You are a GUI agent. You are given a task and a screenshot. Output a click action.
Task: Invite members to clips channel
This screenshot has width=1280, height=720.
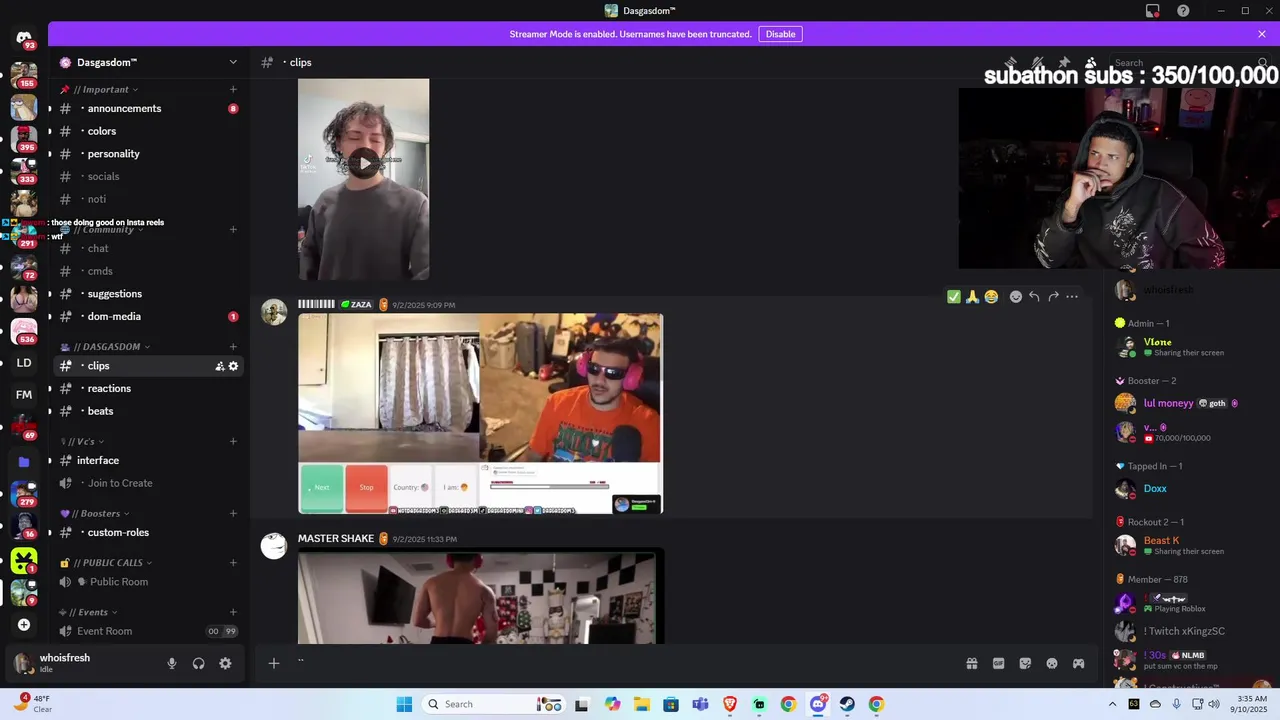point(219,366)
